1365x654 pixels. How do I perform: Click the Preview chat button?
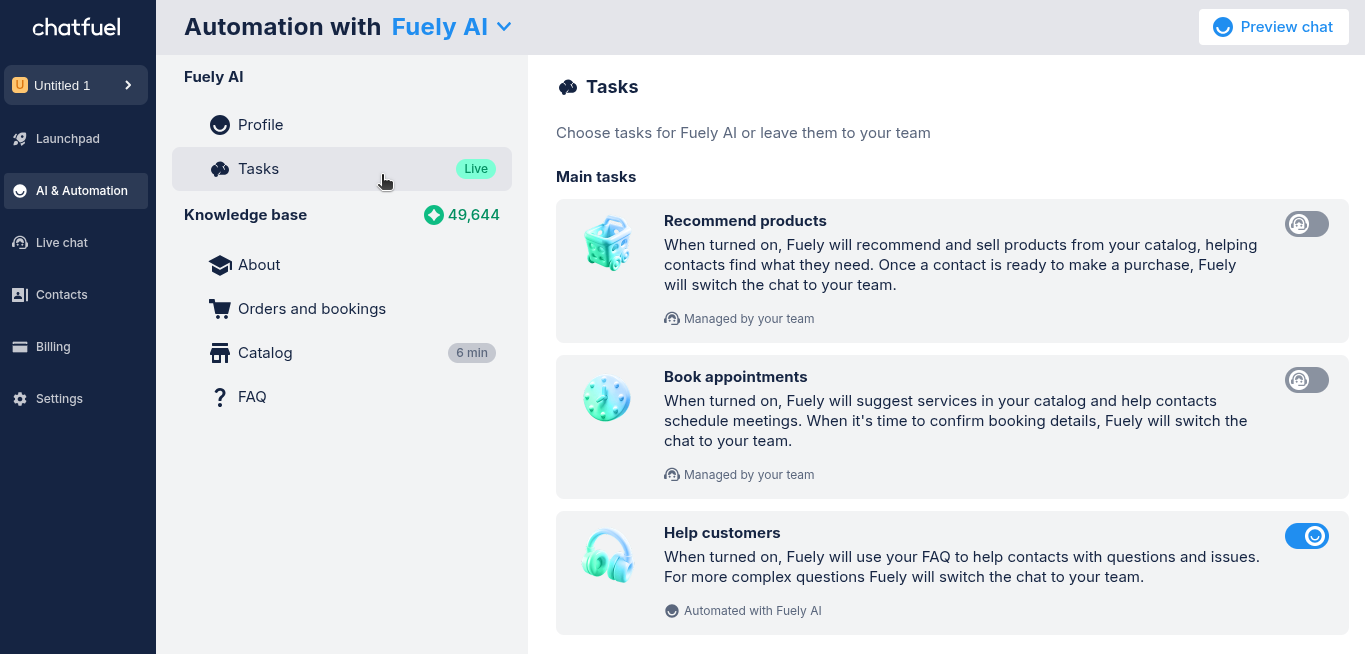pos(1274,27)
